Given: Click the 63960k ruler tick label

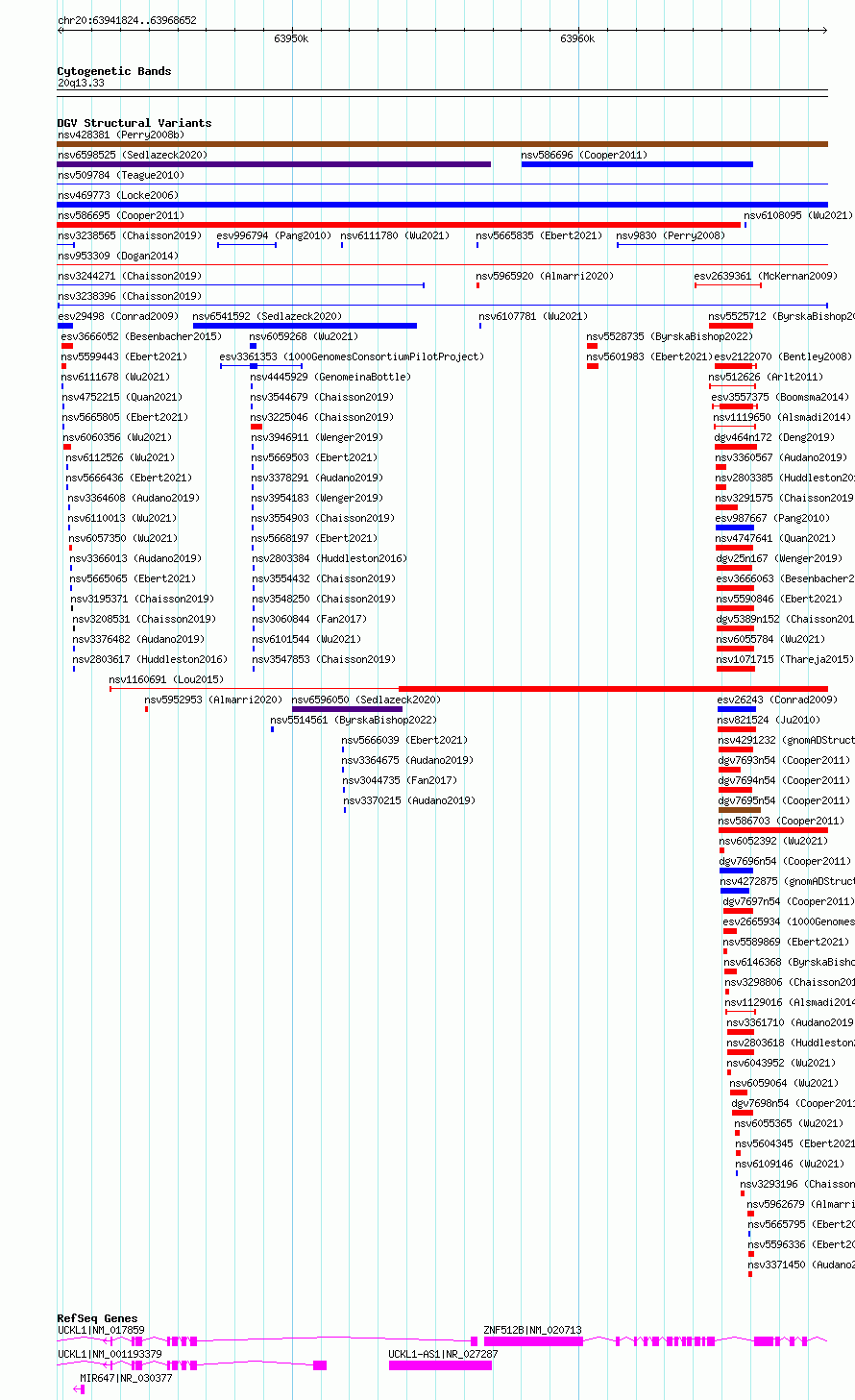Looking at the screenshot, I should 577,38.
